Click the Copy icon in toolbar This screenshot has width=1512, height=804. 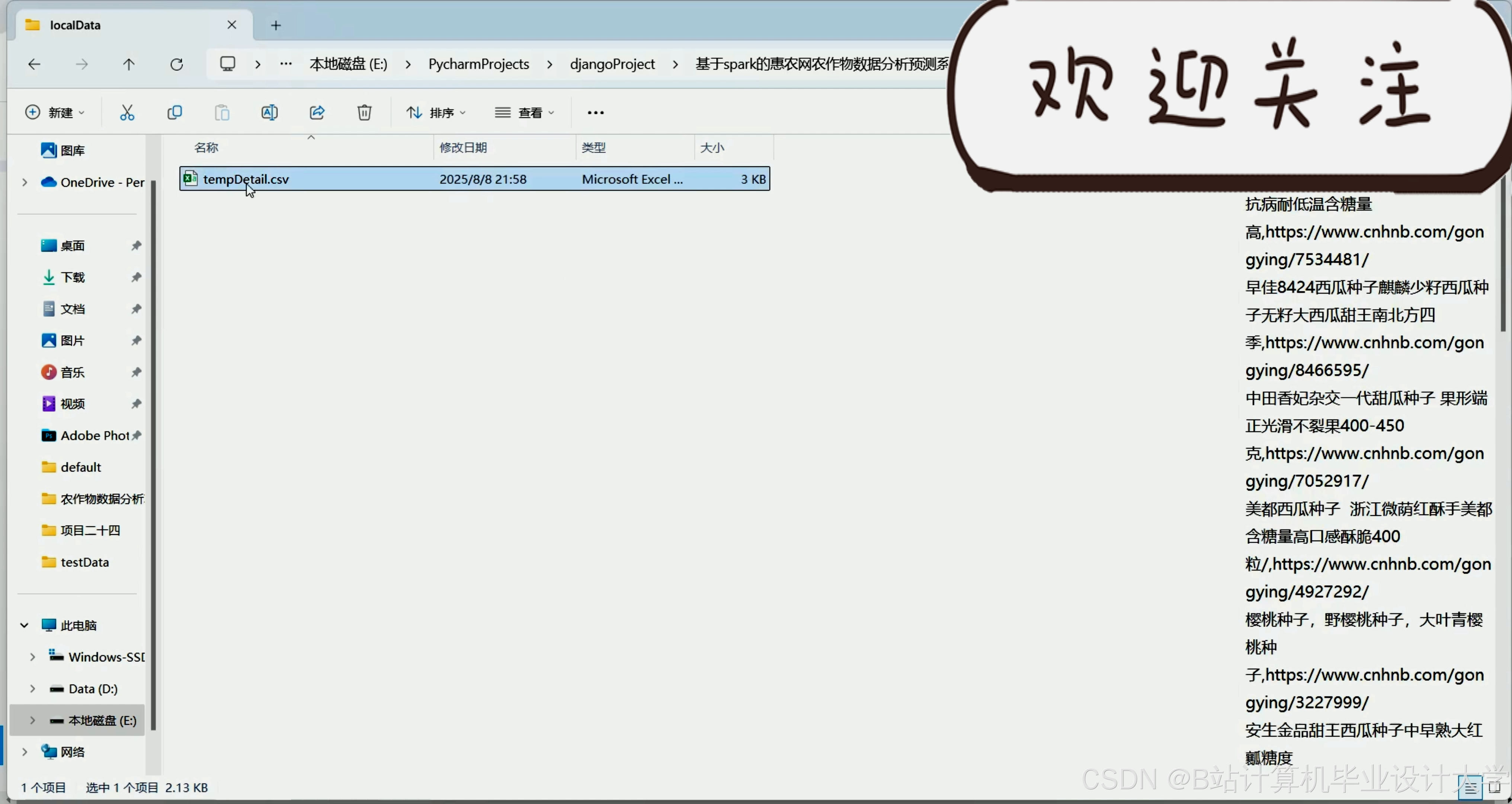tap(174, 112)
